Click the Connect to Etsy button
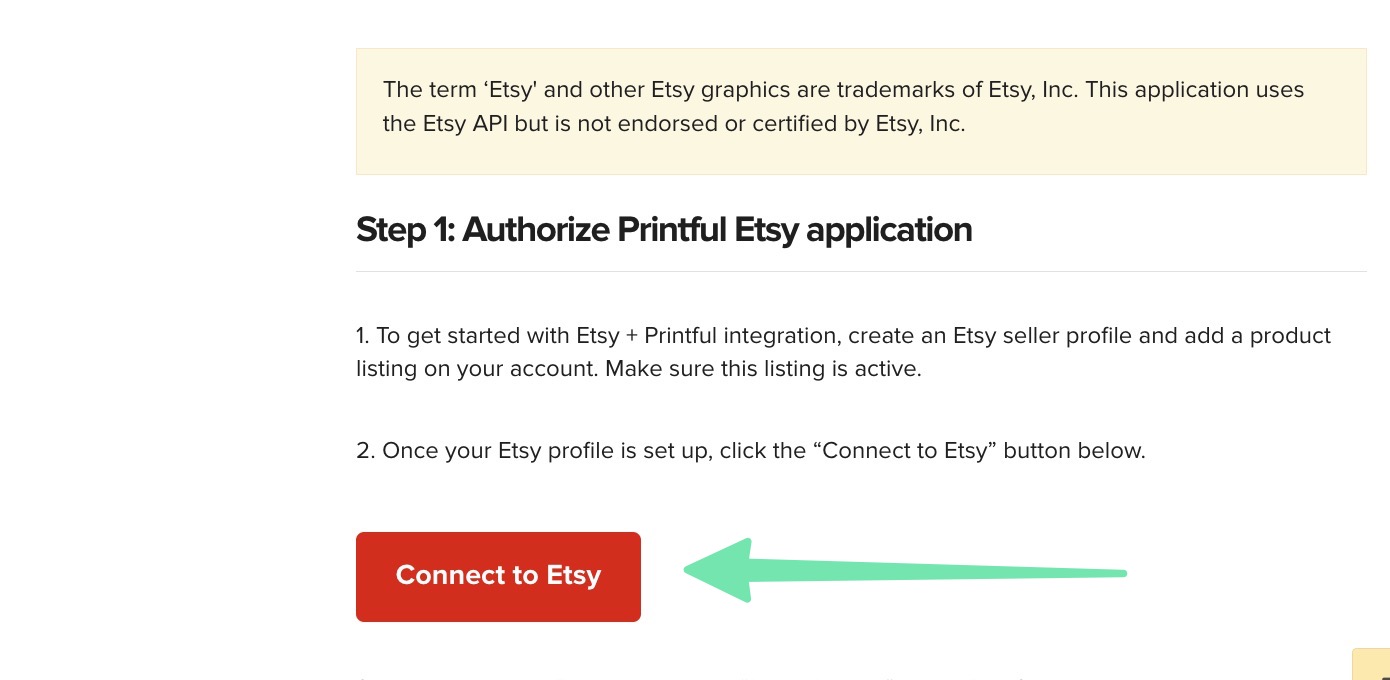Viewport: 1390px width, 680px height. 498,576
